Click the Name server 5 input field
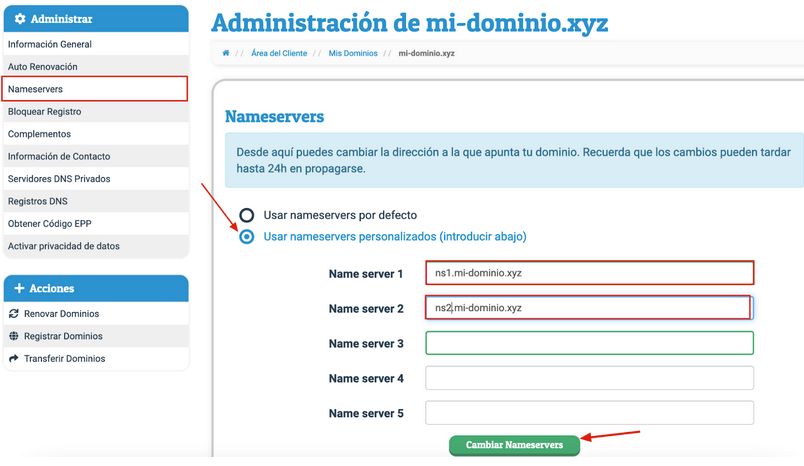 tap(589, 412)
